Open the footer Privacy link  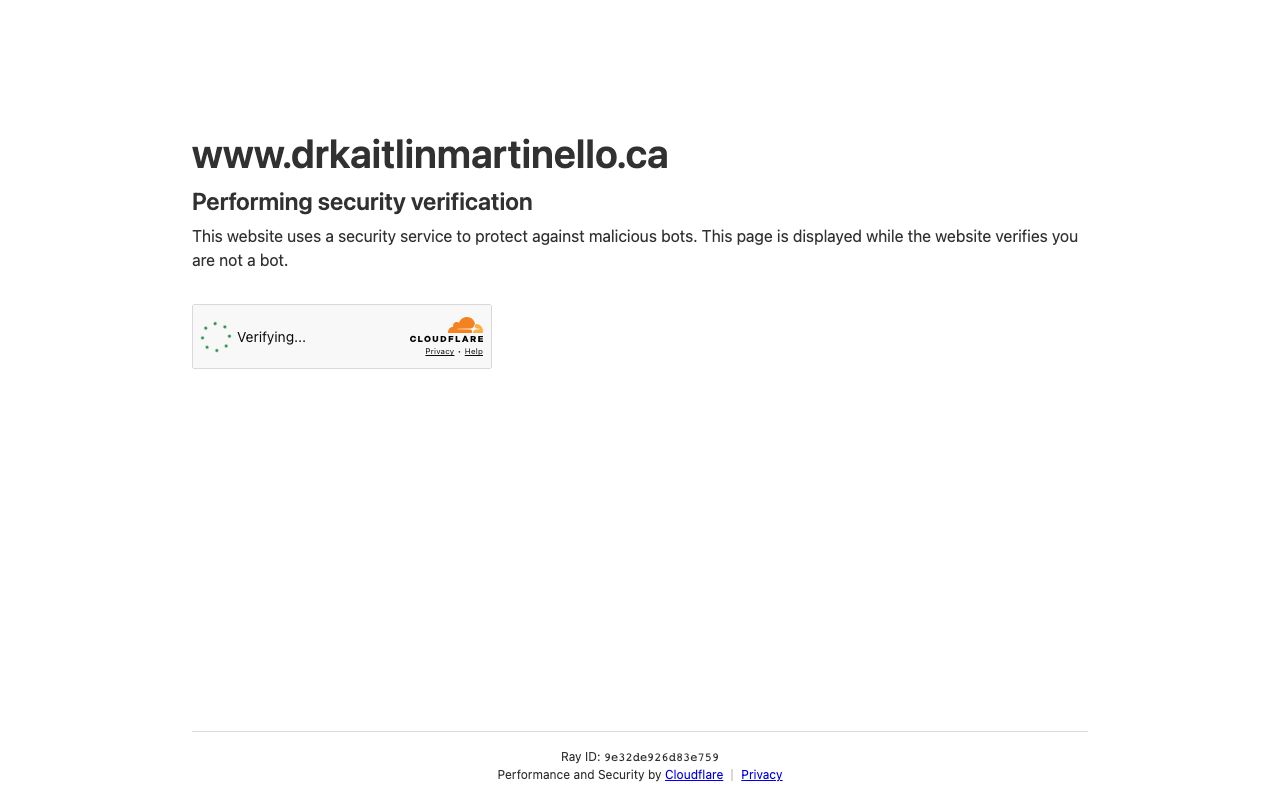tap(761, 775)
